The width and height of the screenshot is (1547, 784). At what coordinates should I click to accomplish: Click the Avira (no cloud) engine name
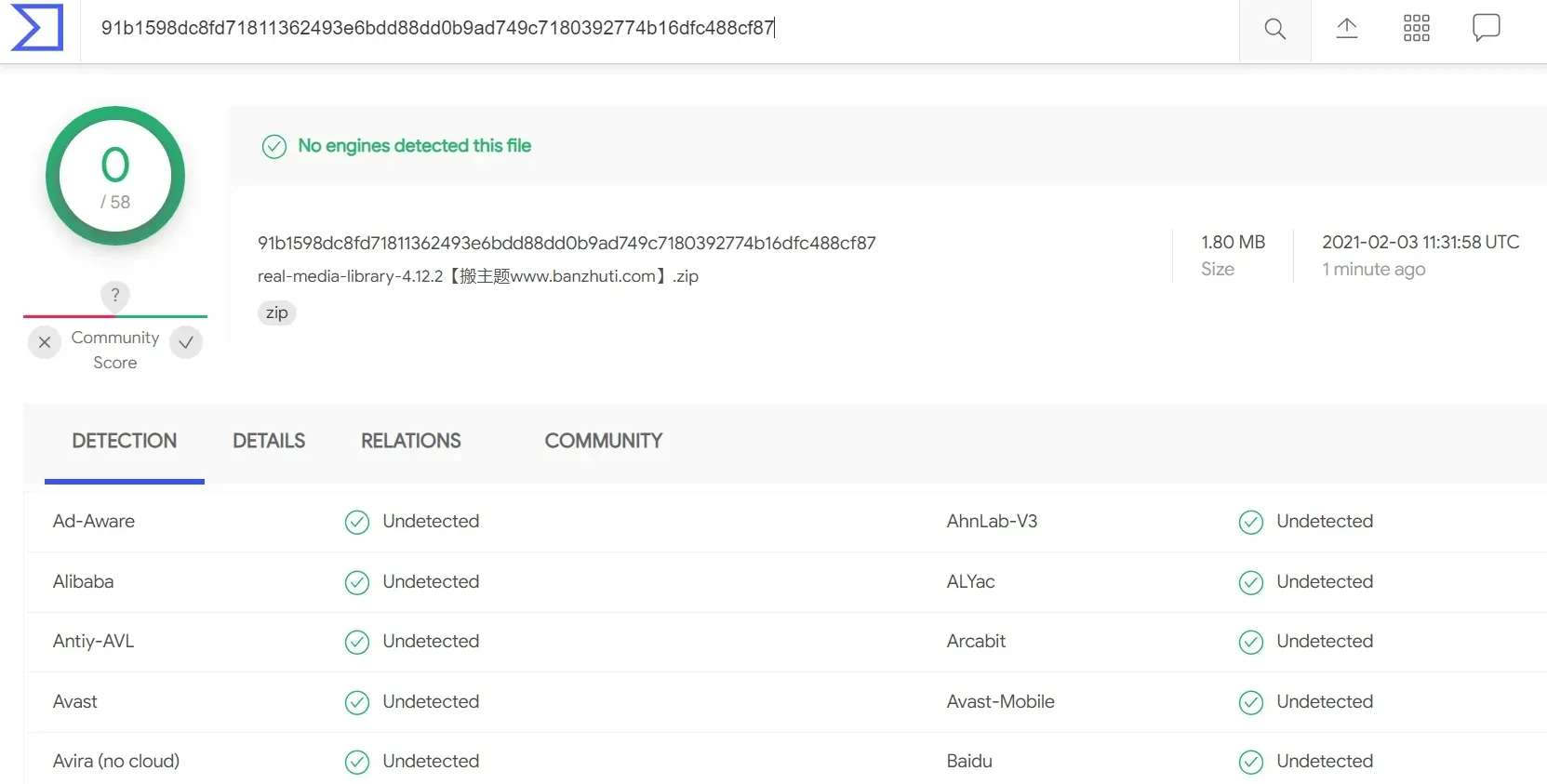tap(116, 761)
